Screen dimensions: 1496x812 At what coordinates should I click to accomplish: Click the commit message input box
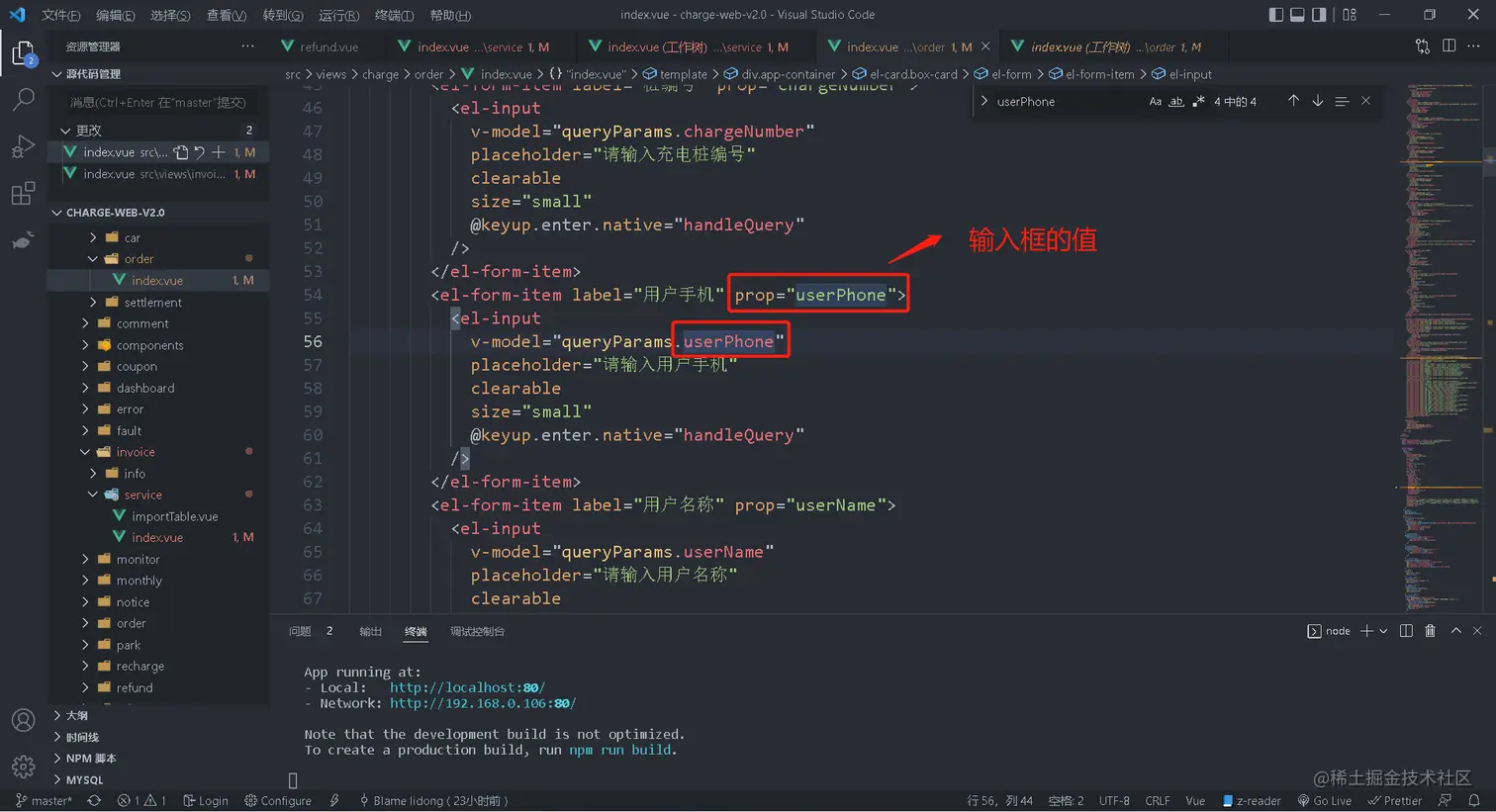tap(158, 103)
